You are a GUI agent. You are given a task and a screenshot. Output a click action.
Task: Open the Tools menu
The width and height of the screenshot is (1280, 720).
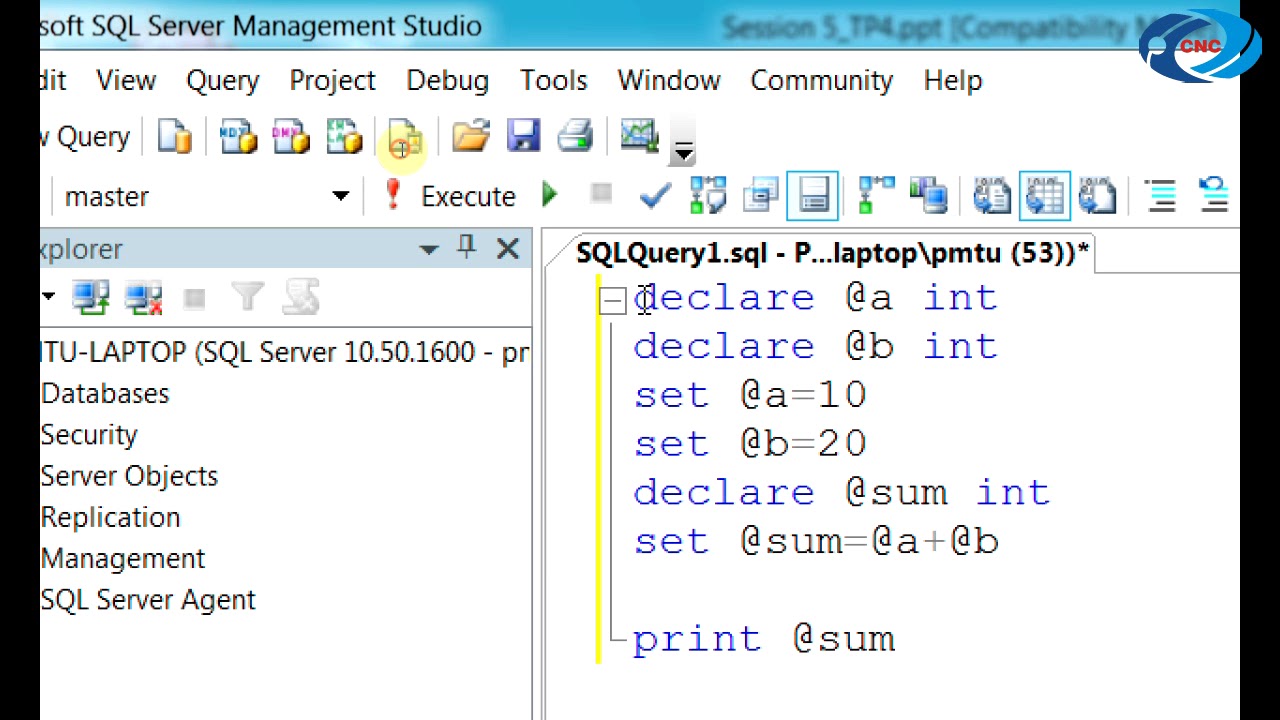click(554, 81)
